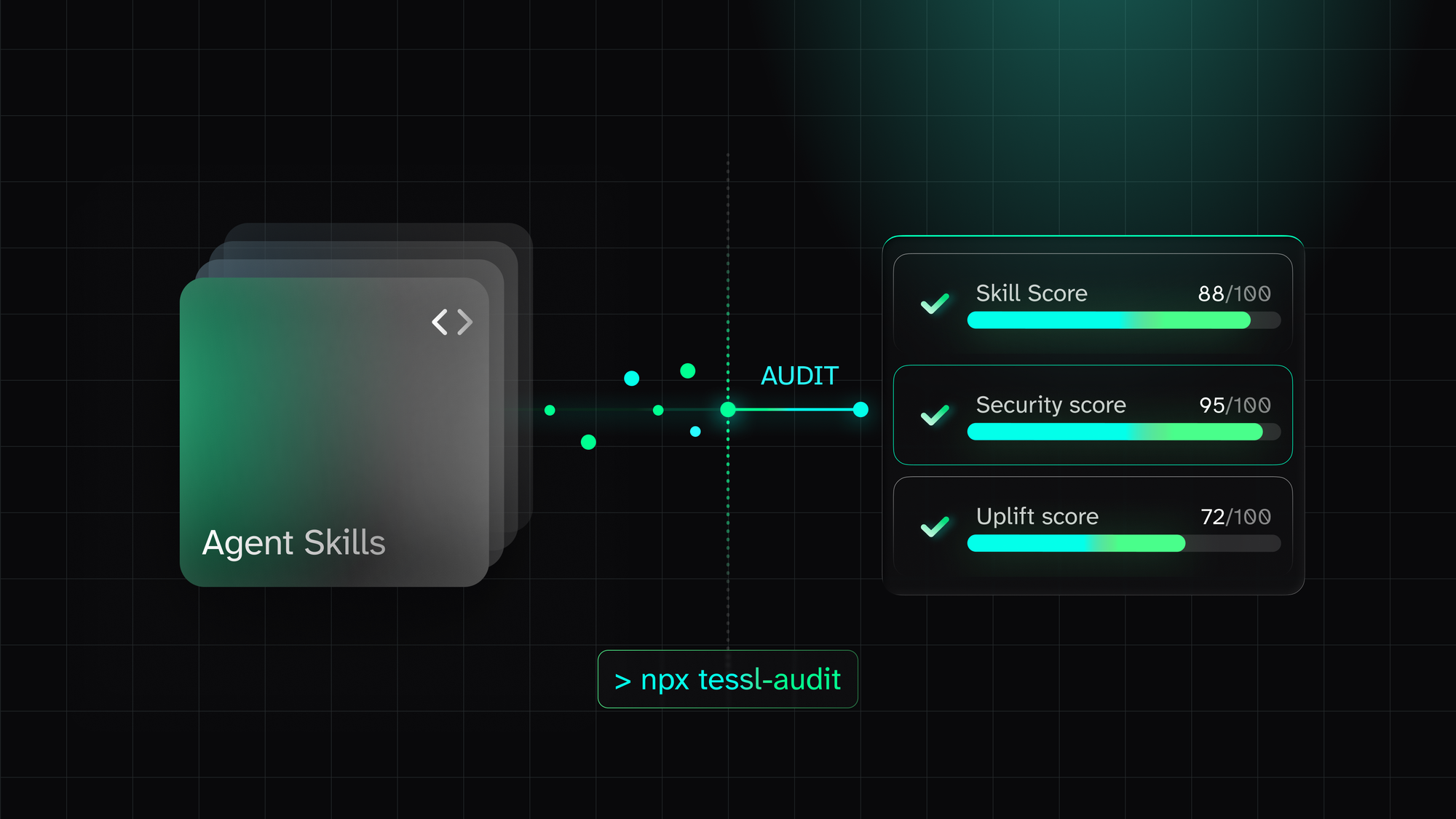
Task: Click the 95/100 score value
Action: [1235, 405]
